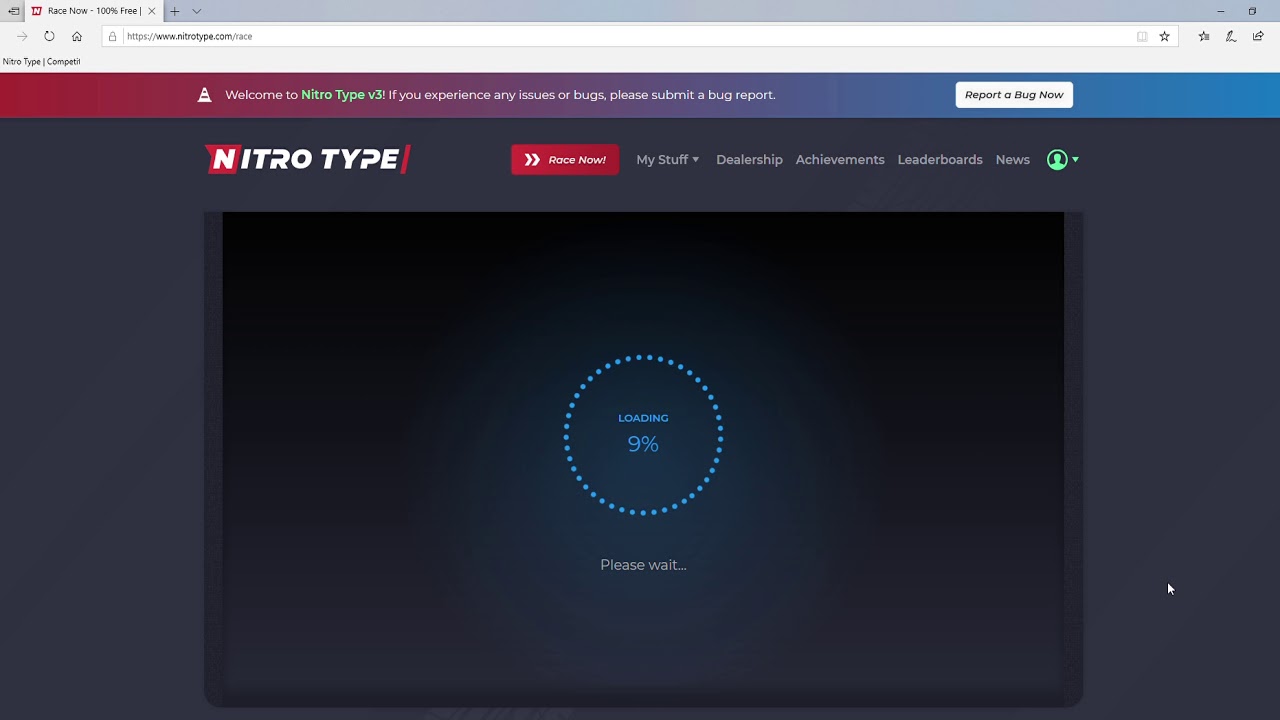
Task: Click the circular loading progress indicator
Action: (643, 434)
